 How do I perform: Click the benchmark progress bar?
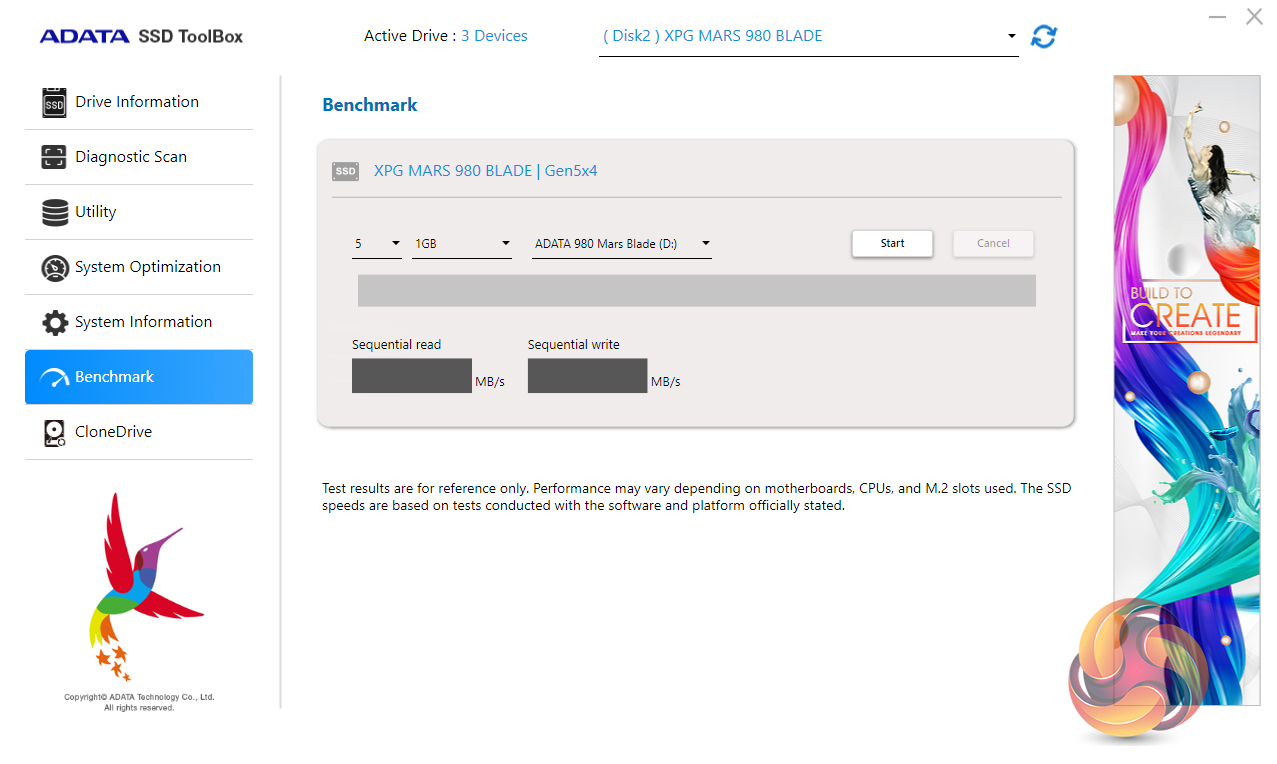pyautogui.click(x=697, y=290)
